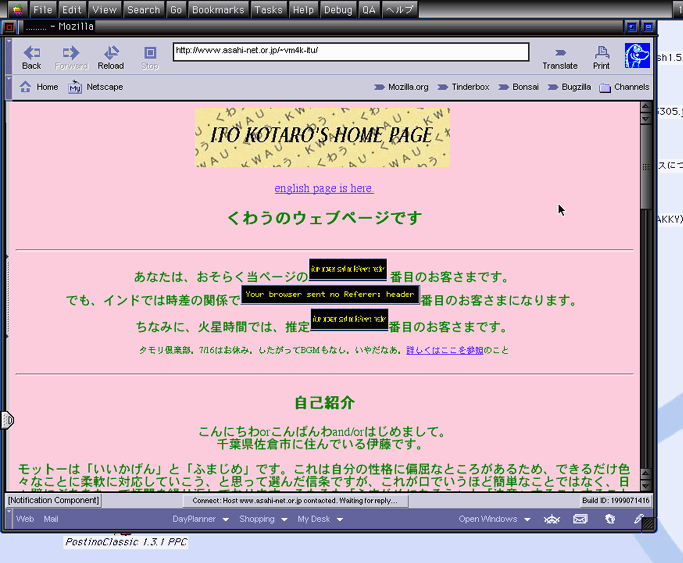Click into the URL address field
The height and width of the screenshot is (563, 683).
tap(350, 51)
